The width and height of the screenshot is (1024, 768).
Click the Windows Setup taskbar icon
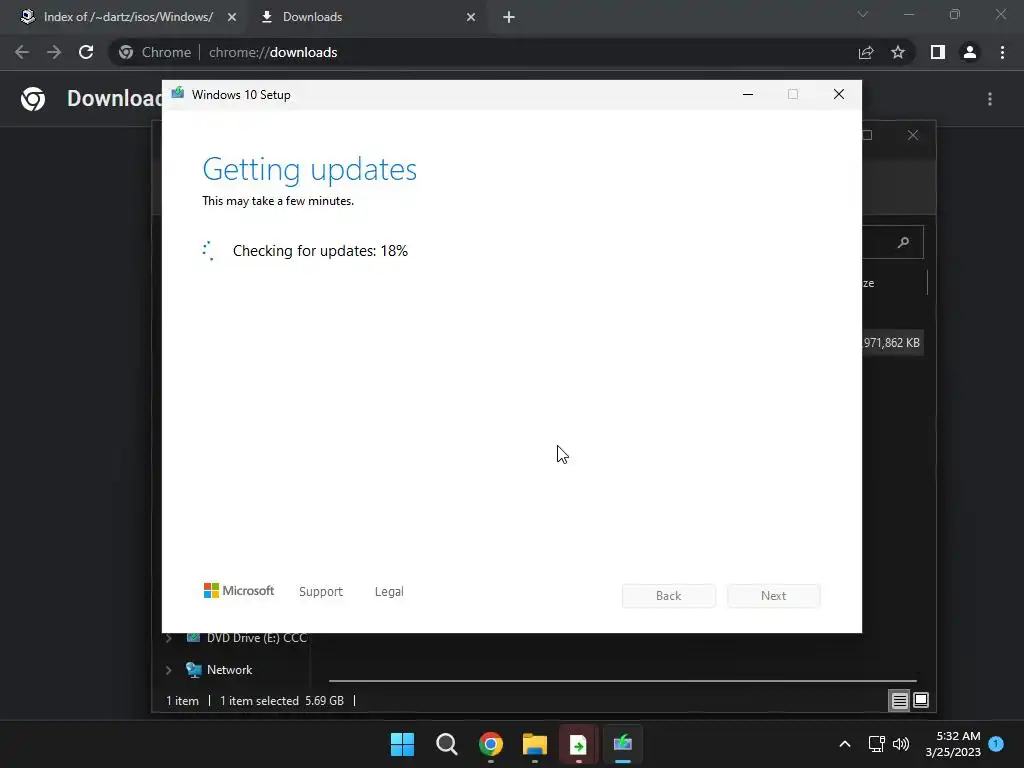[x=622, y=744]
